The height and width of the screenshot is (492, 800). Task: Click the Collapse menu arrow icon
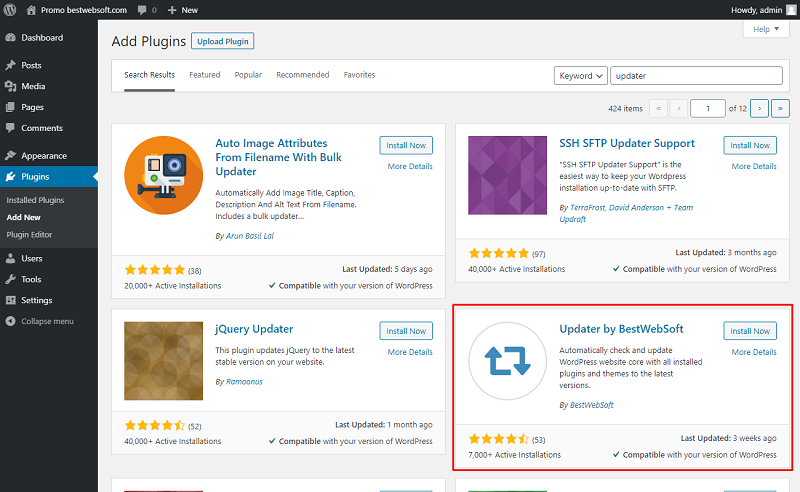click(x=10, y=321)
